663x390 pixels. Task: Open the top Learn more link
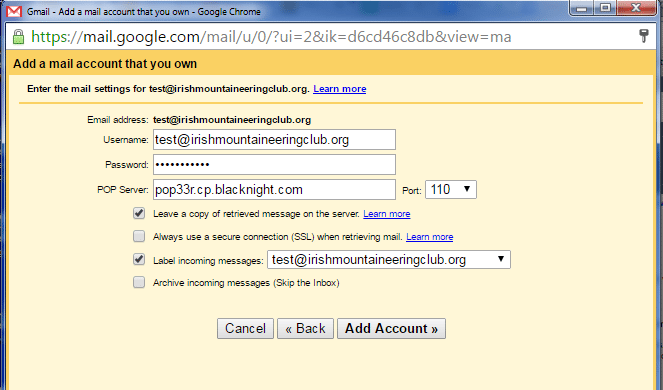[x=340, y=89]
